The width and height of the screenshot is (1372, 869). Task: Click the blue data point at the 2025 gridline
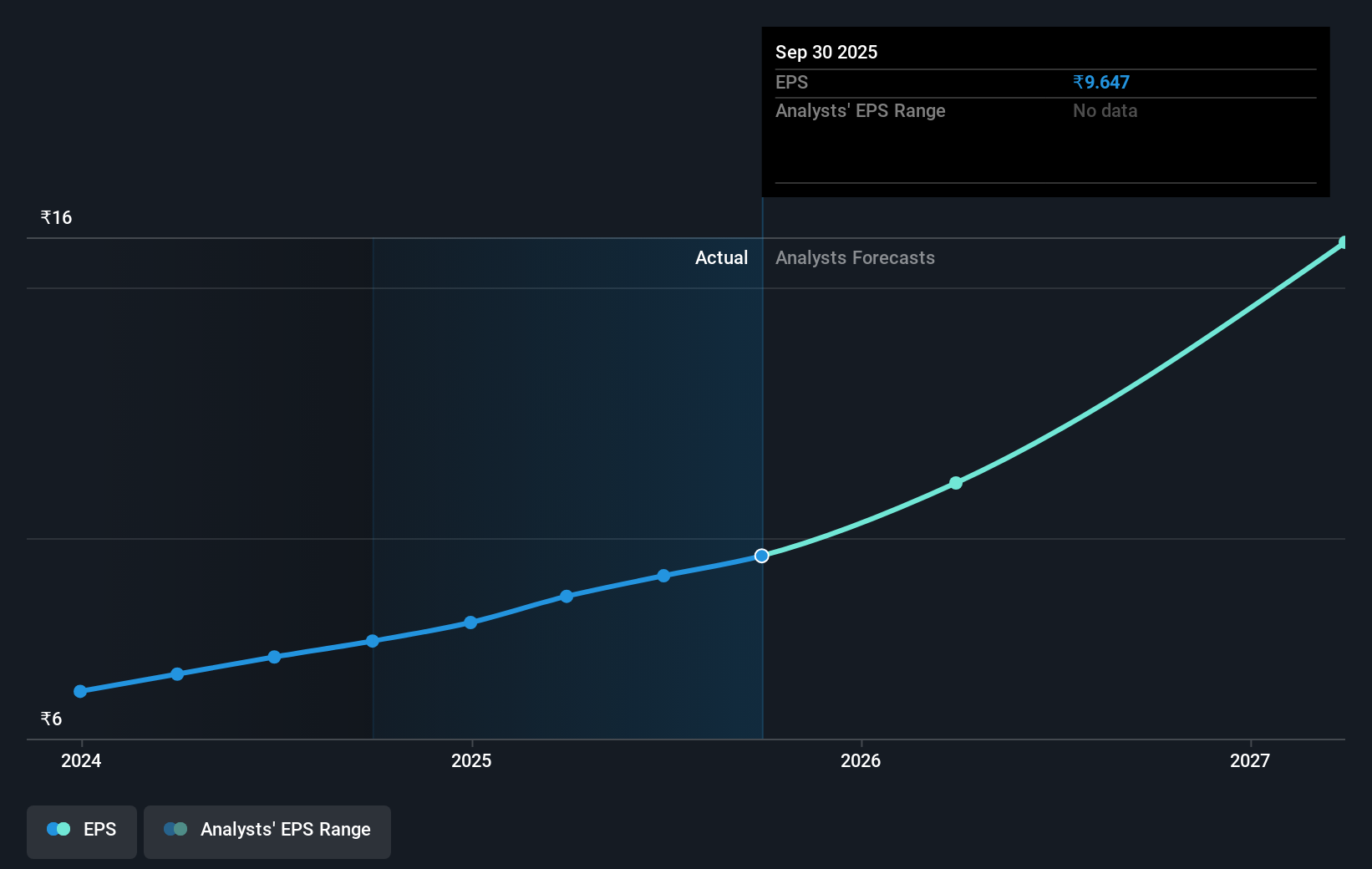tap(470, 623)
